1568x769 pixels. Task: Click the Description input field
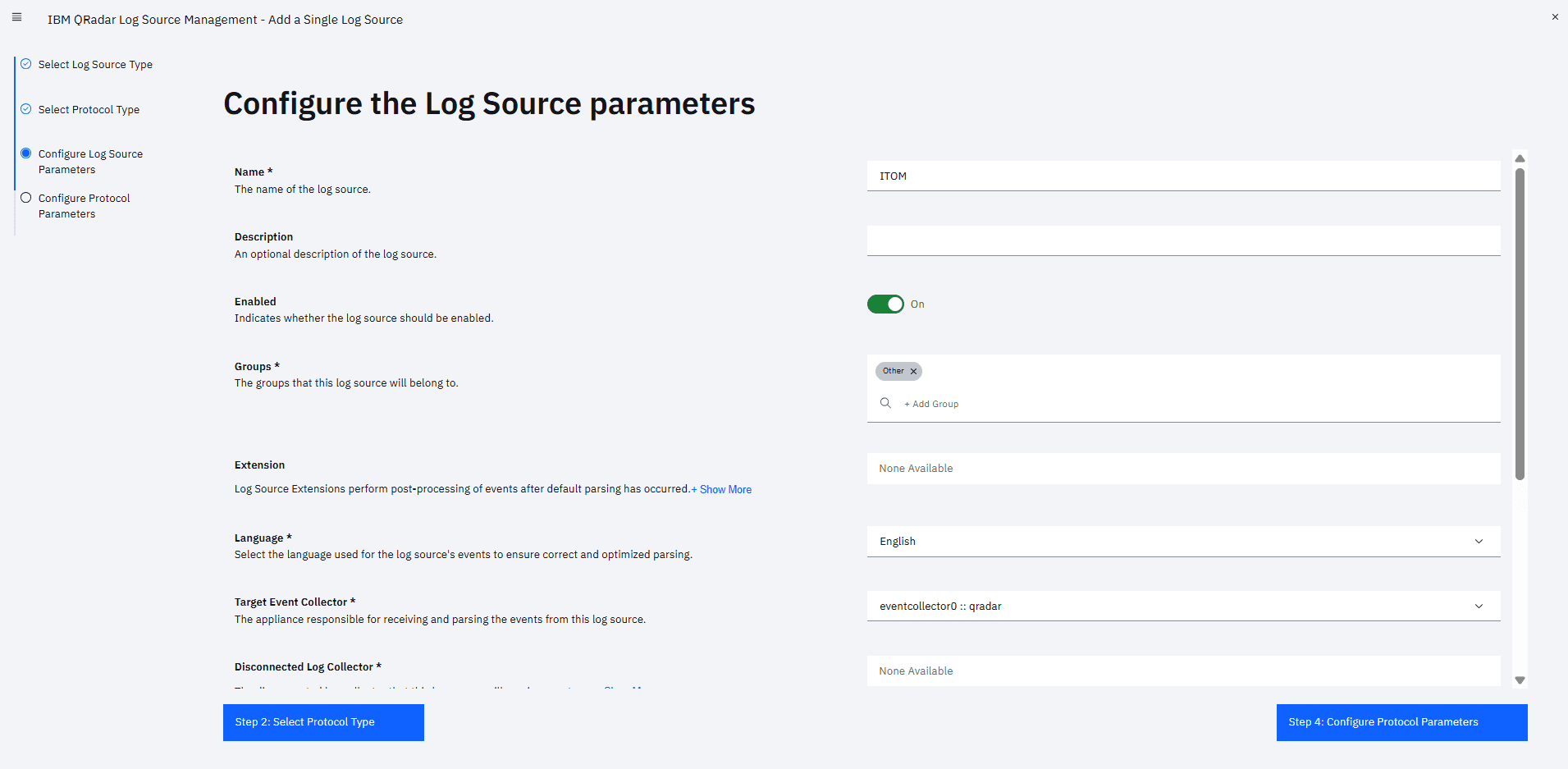1183,240
